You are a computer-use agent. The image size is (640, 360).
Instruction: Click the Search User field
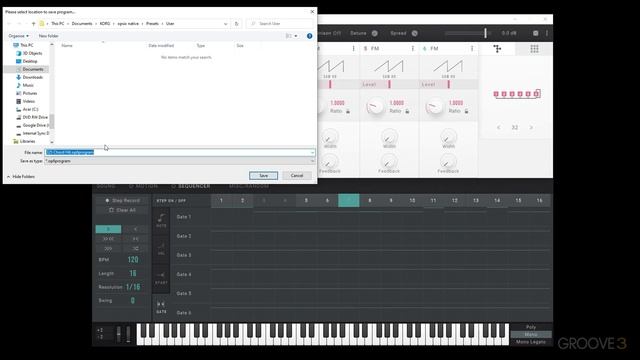280,24
